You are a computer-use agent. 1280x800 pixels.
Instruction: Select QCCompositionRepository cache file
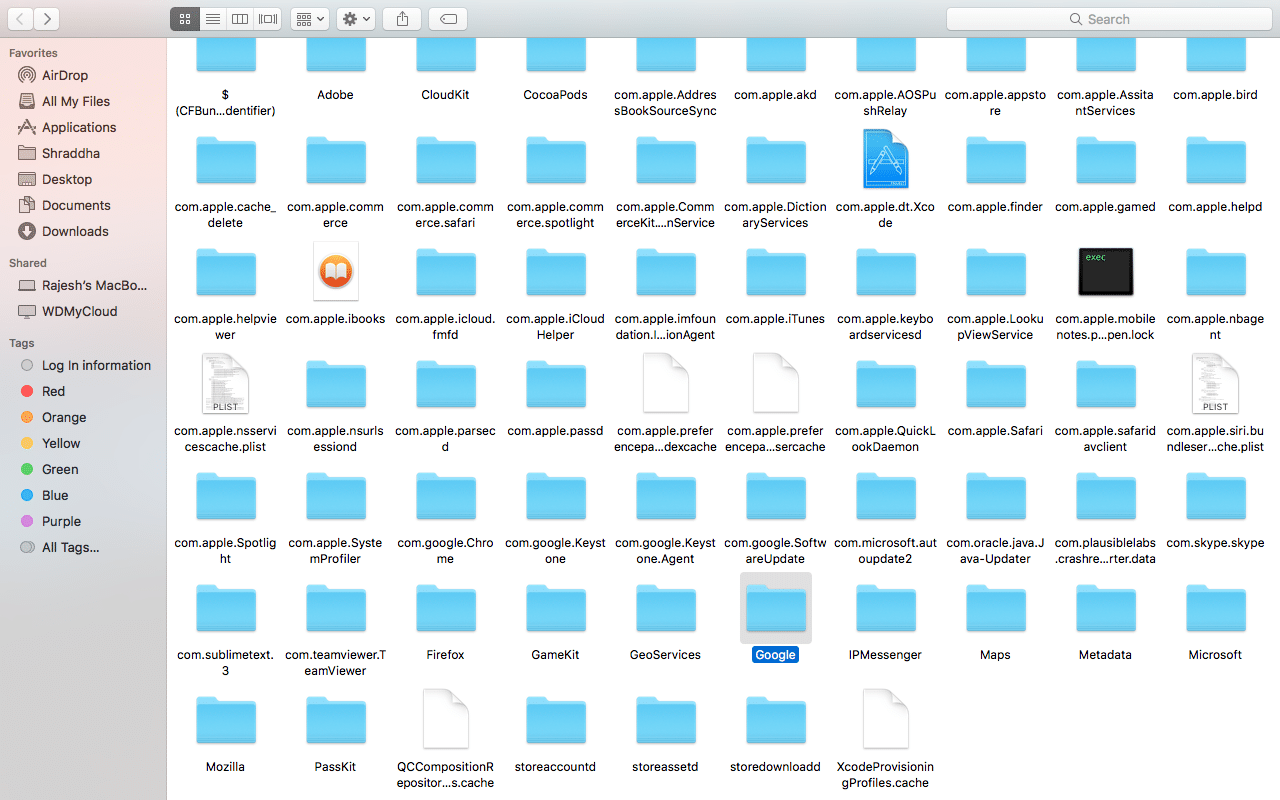(445, 719)
